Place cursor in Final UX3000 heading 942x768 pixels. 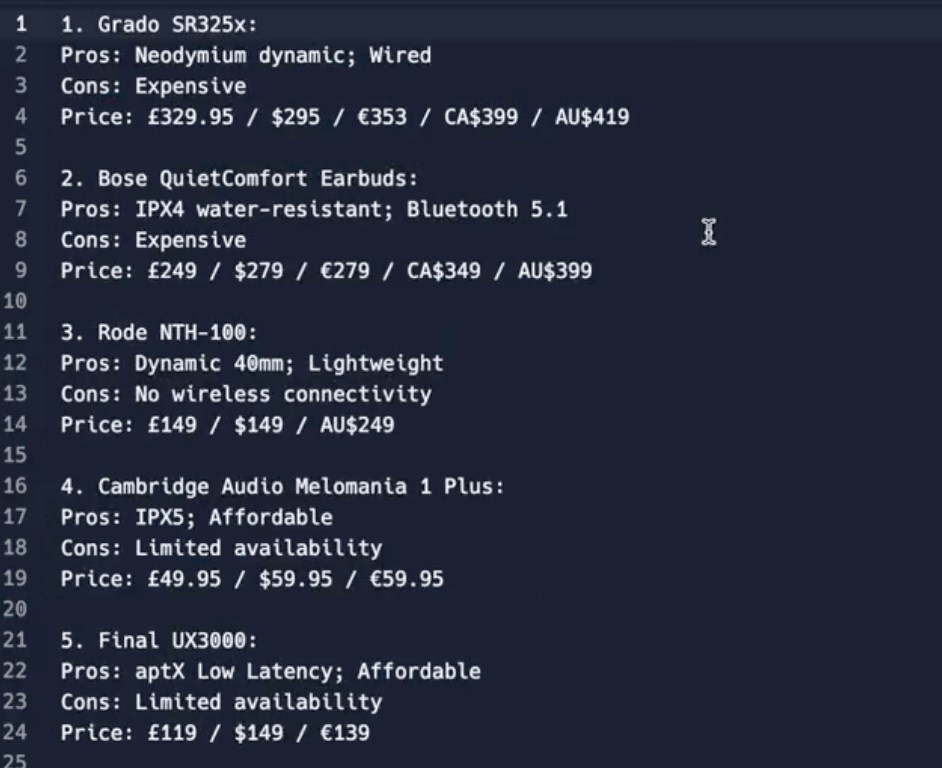pos(159,640)
